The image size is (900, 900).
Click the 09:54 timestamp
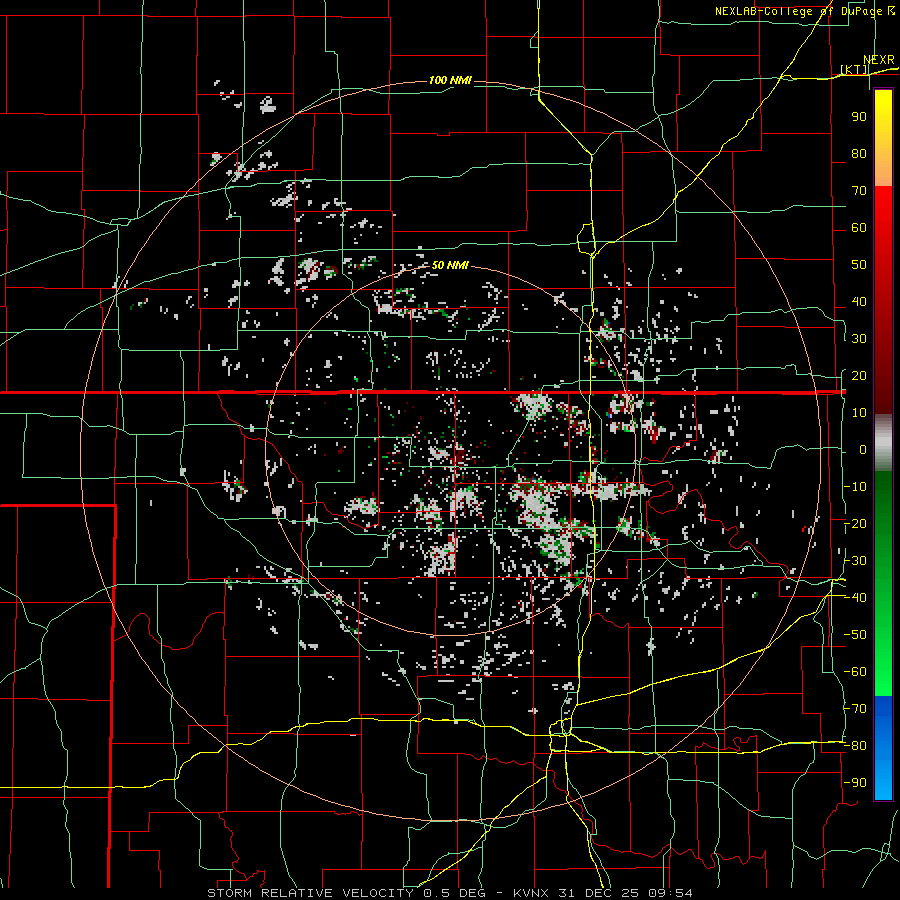click(x=669, y=893)
